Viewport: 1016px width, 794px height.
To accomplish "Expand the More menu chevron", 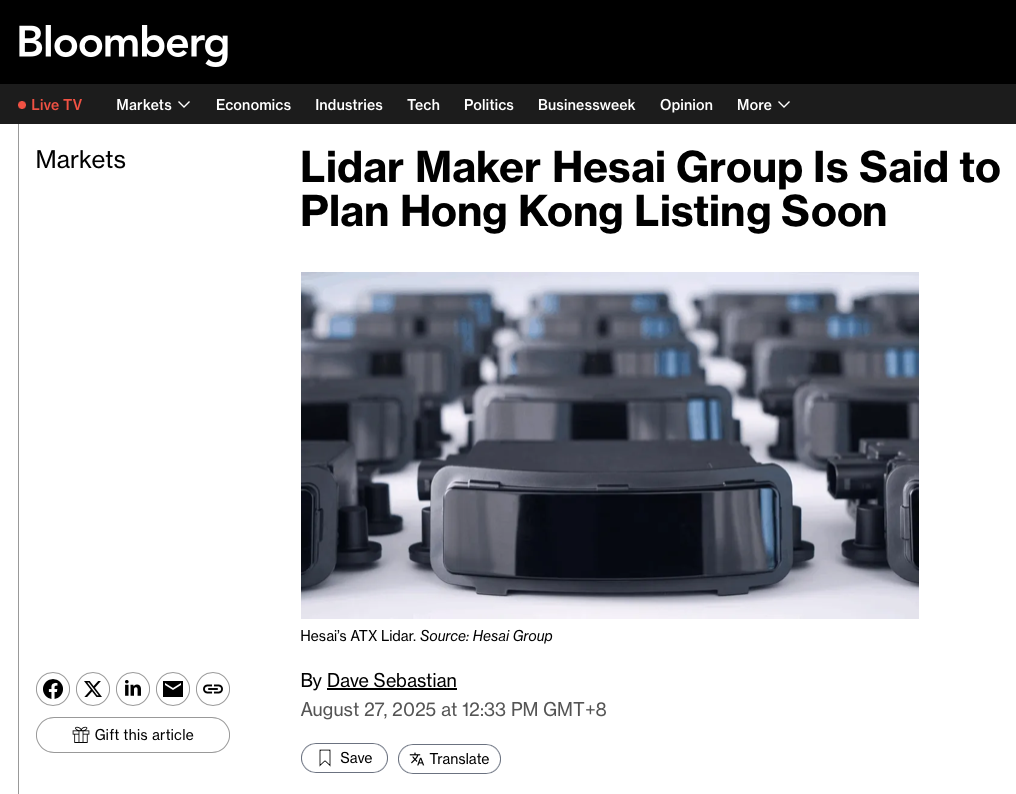I will [x=784, y=105].
